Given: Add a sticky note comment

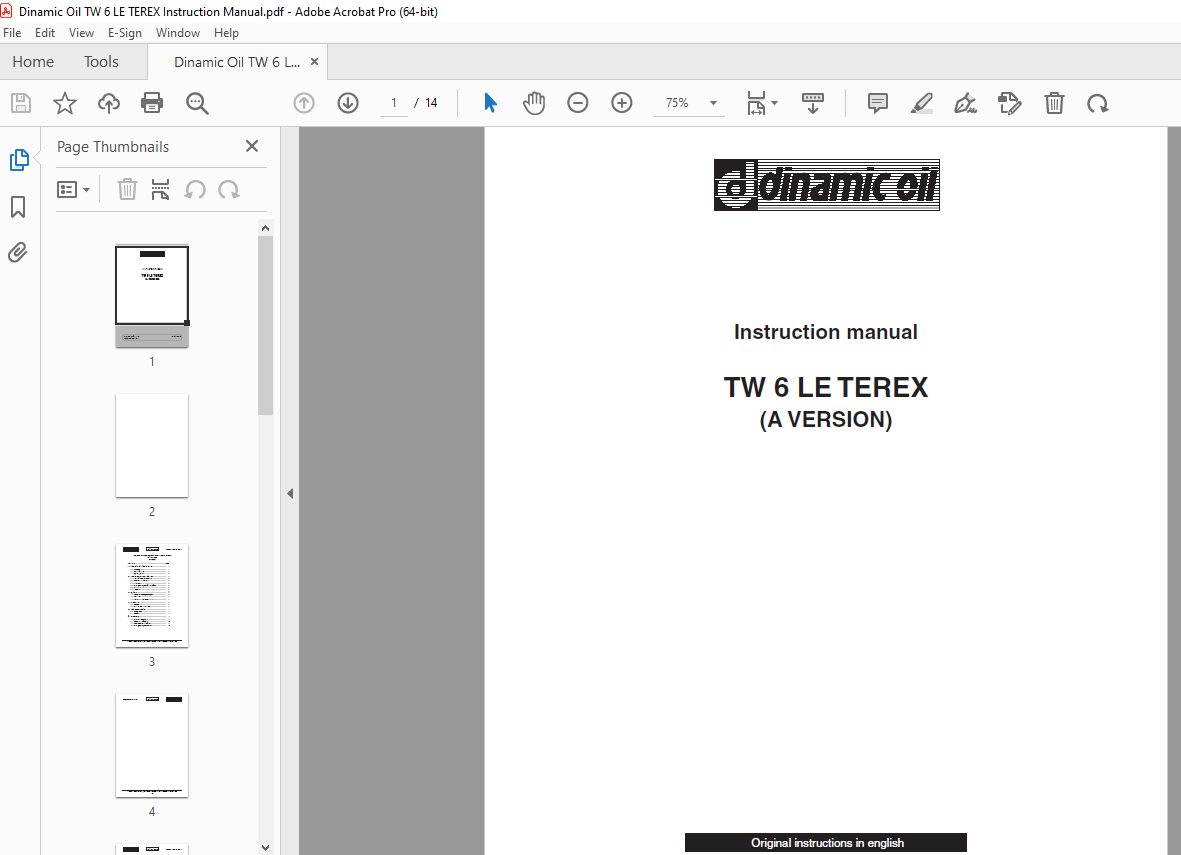Looking at the screenshot, I should 877,103.
